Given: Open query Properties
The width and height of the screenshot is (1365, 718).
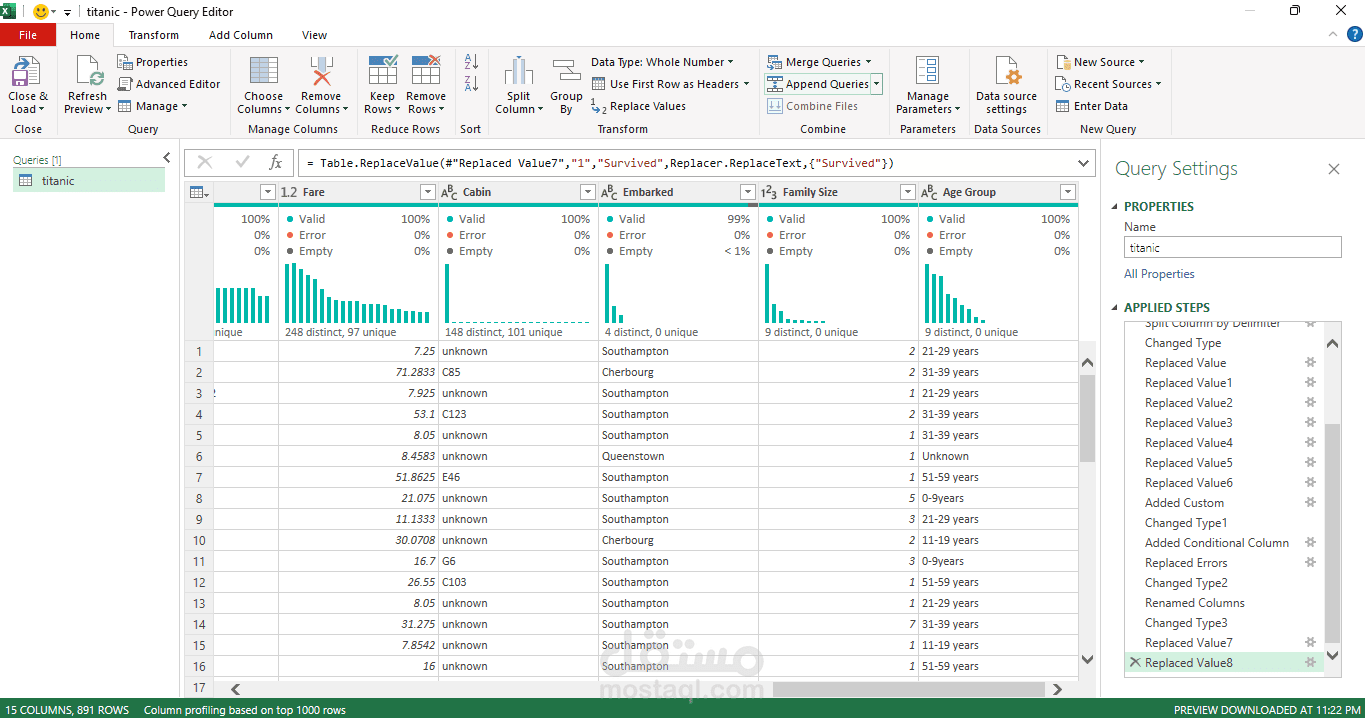Looking at the screenshot, I should (152, 62).
